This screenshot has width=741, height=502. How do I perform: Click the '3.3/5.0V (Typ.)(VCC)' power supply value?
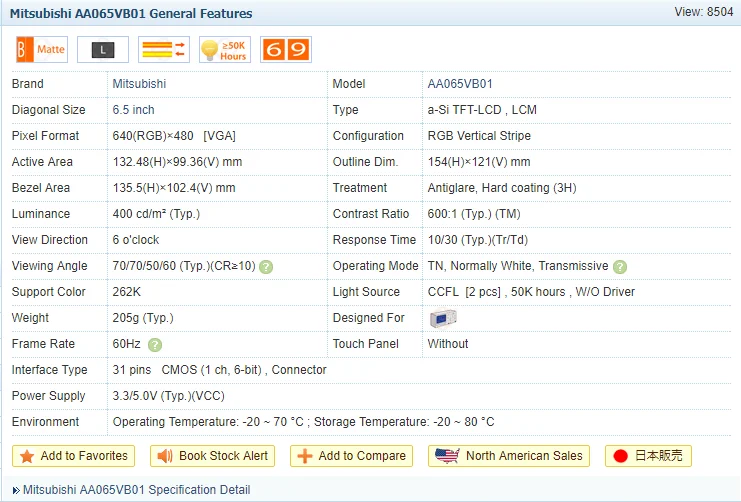click(x=169, y=396)
